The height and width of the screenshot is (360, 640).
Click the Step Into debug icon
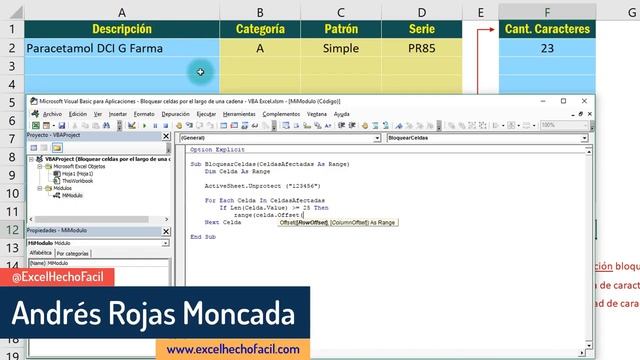189,125
